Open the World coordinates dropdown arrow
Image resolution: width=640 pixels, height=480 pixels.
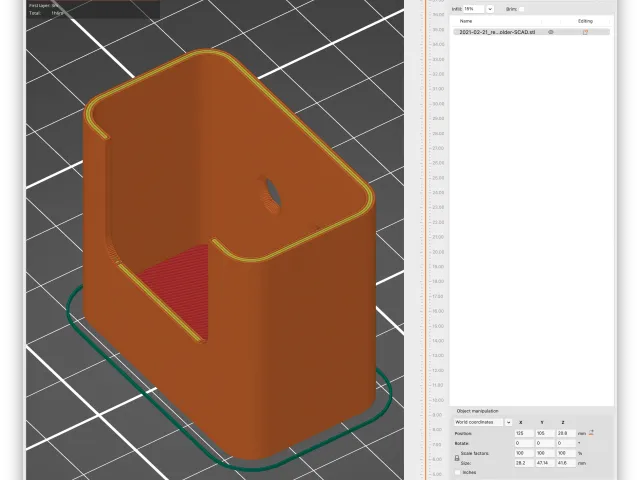508,422
